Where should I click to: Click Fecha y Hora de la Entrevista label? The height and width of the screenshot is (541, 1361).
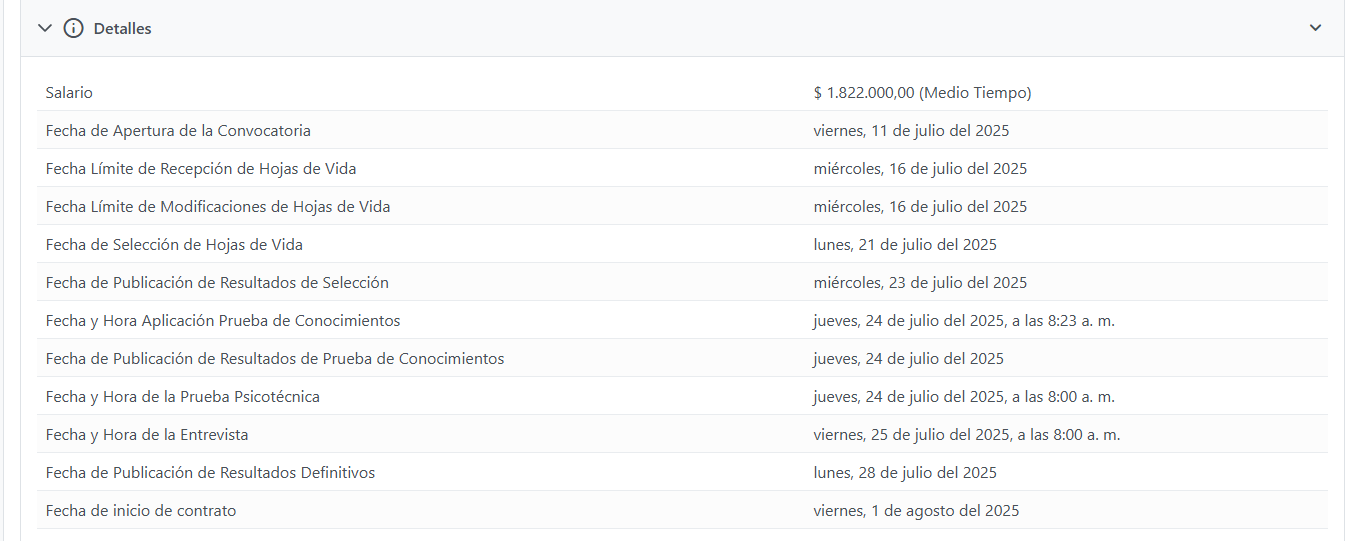click(147, 435)
